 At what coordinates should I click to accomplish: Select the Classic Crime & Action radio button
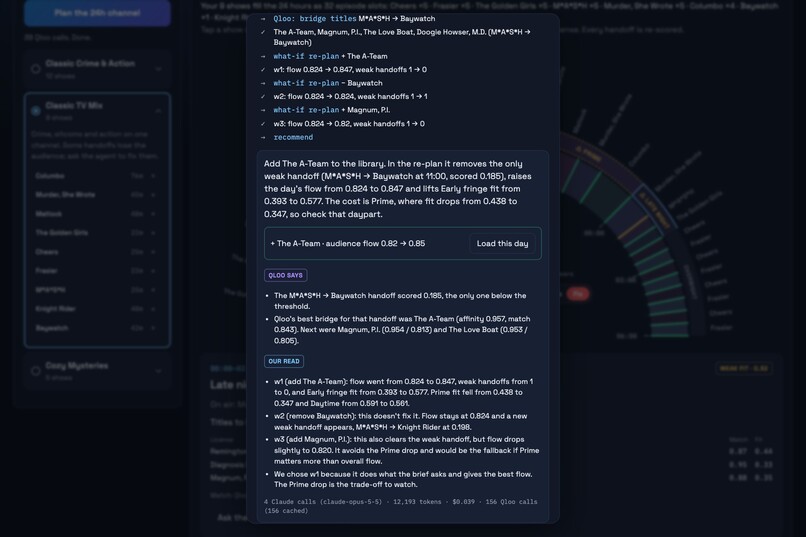[x=35, y=69]
